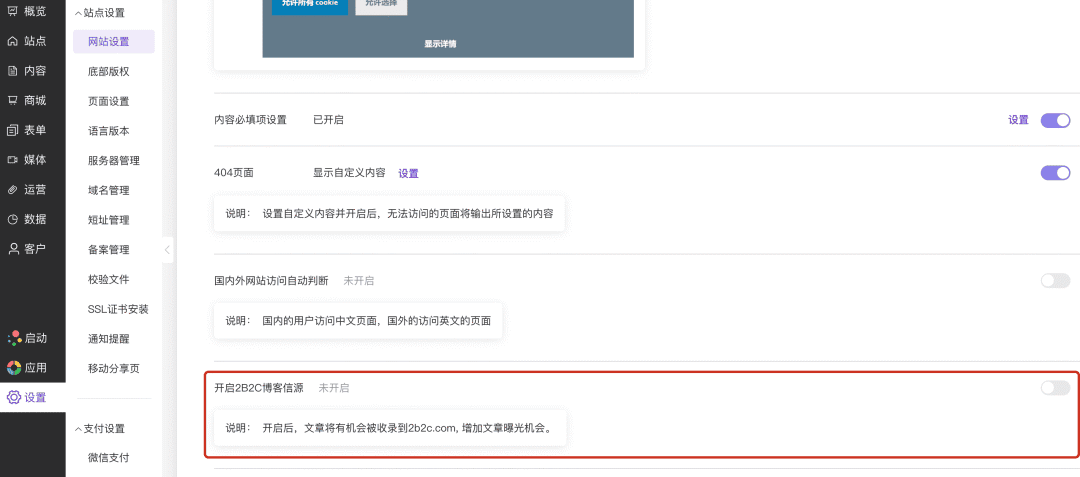Click the 数据 pie chart icon

12,220
